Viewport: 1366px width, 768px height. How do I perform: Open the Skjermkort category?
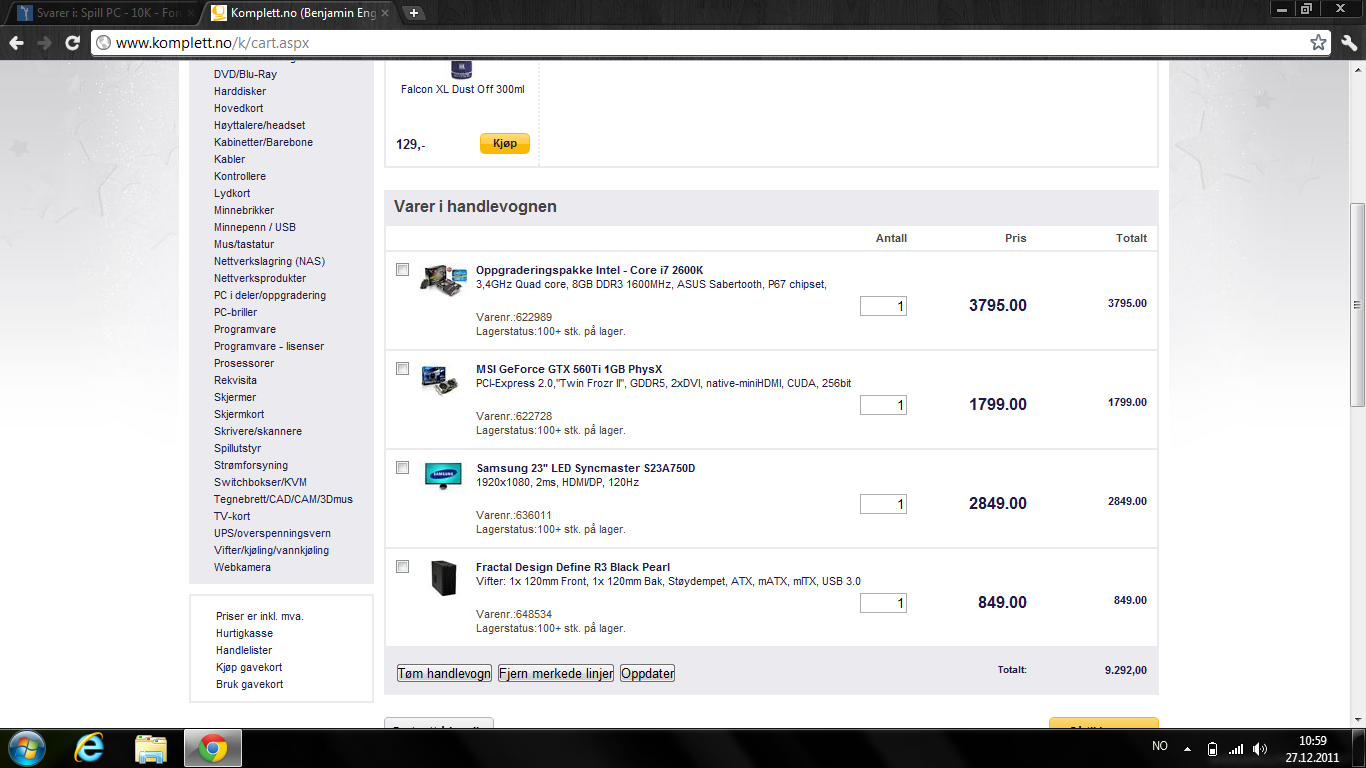[x=239, y=414]
